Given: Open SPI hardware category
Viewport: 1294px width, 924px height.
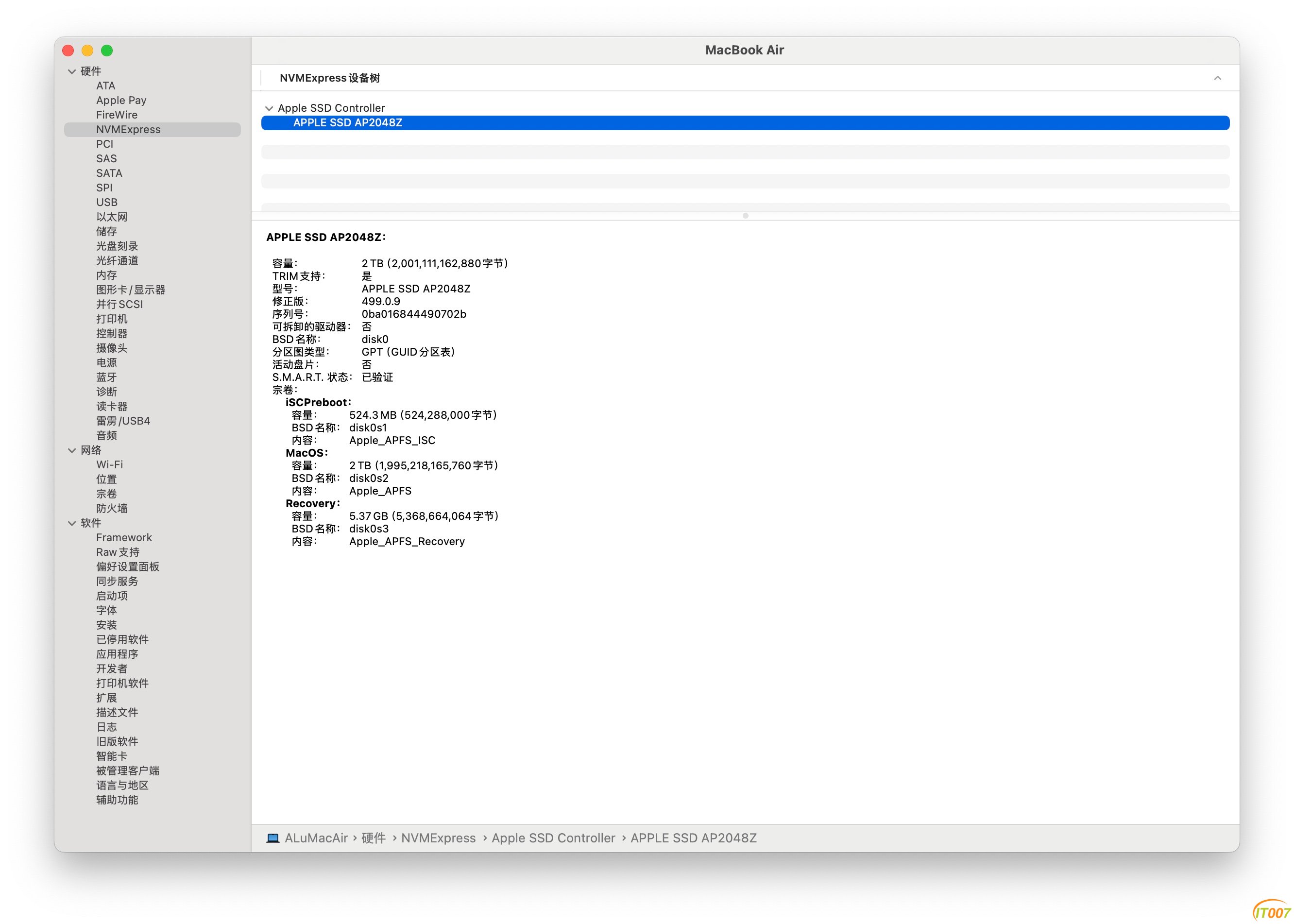Looking at the screenshot, I should (104, 188).
